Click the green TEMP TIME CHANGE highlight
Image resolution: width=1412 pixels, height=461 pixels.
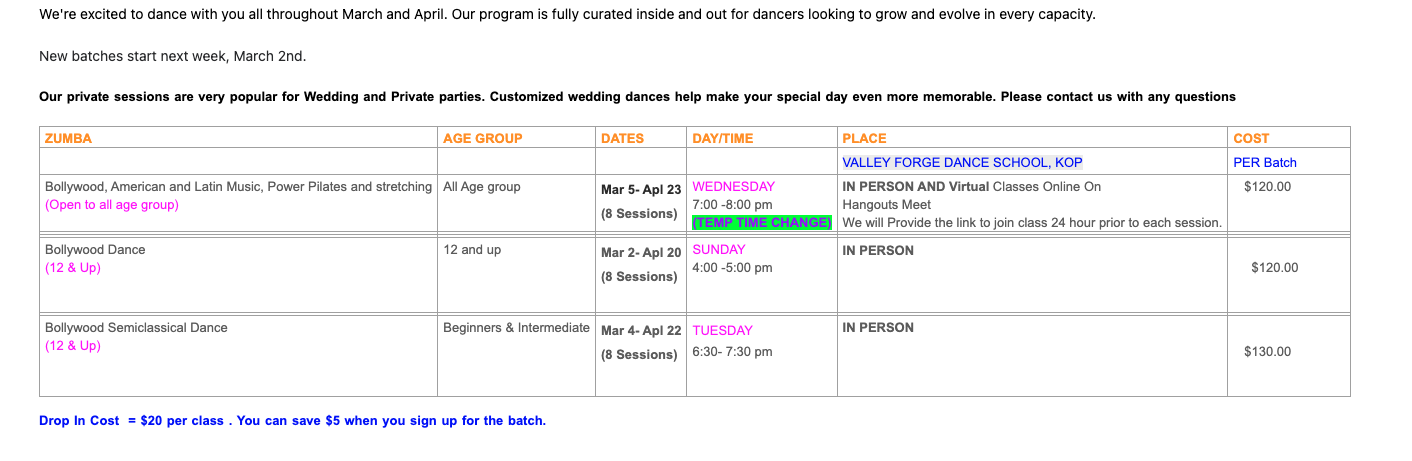tap(761, 223)
